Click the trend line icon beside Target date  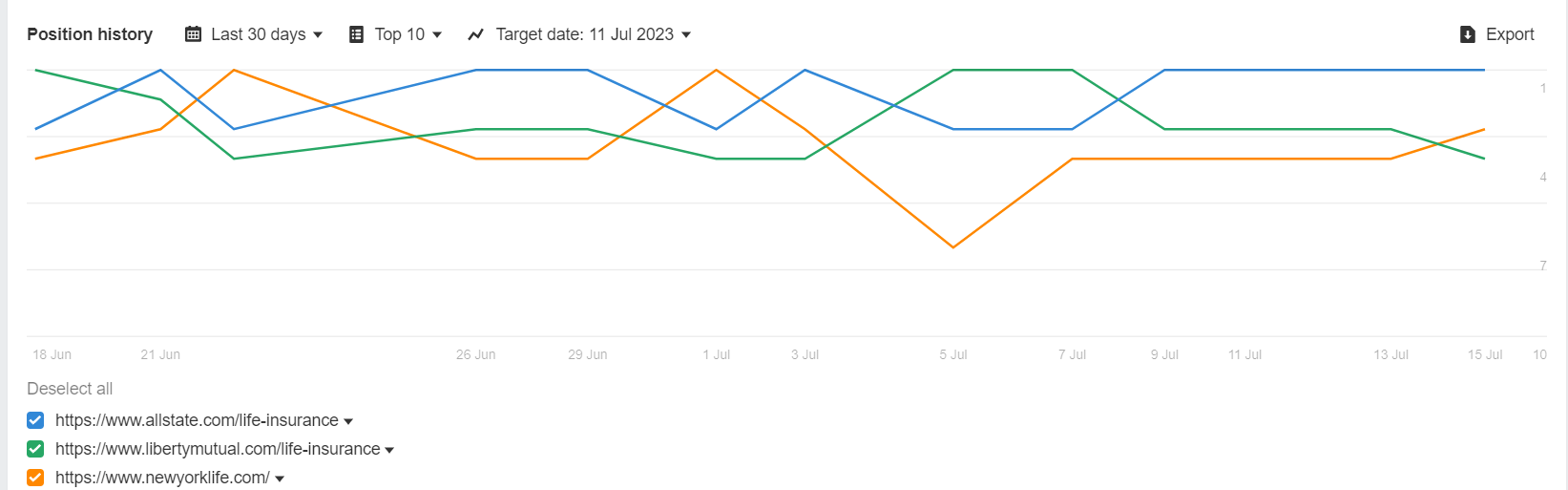476,34
